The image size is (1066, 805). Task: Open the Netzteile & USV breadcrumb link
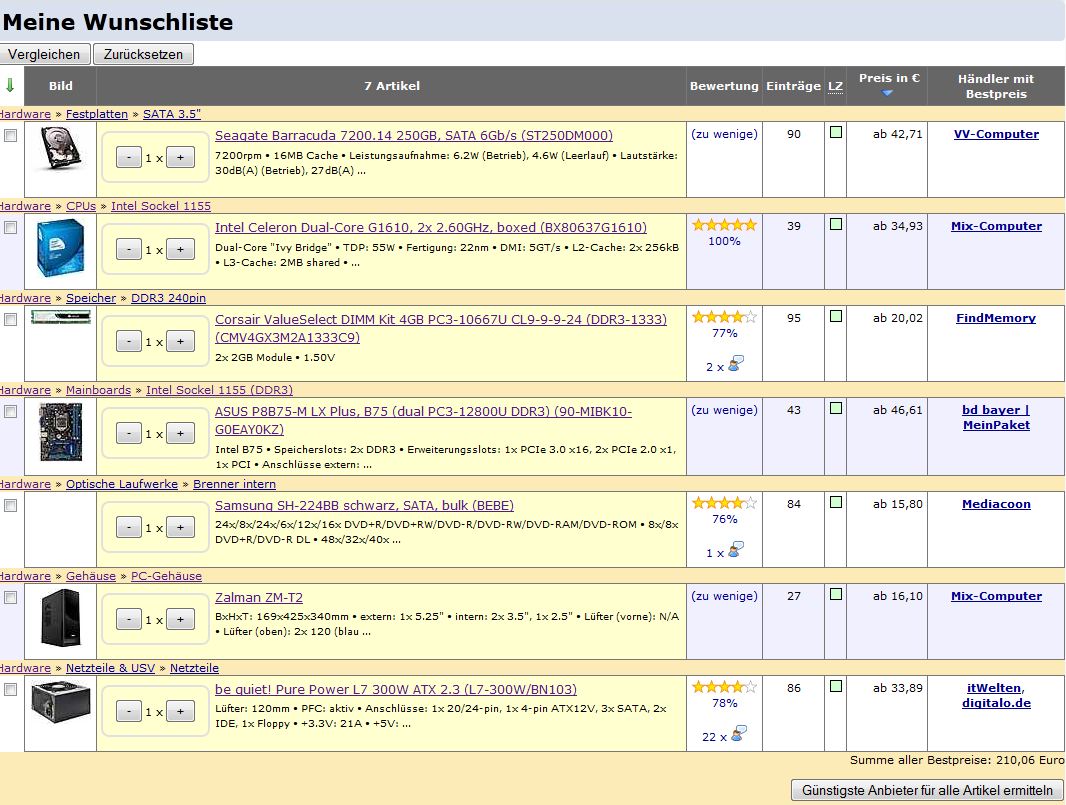[x=110, y=668]
